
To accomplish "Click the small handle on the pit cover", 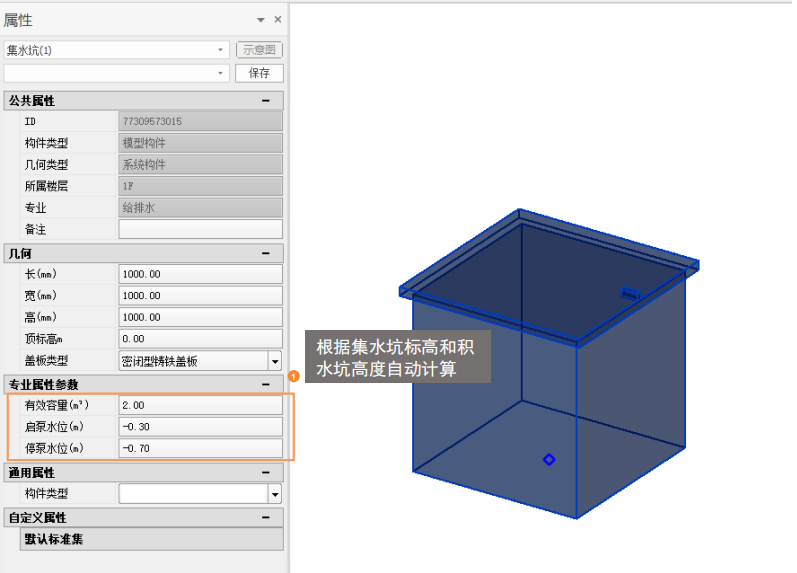I will tap(630, 293).
